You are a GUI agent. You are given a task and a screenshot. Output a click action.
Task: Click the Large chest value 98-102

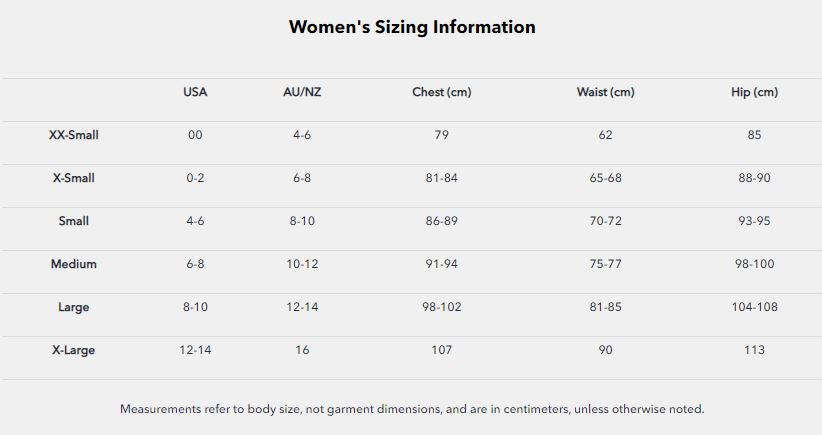click(441, 307)
